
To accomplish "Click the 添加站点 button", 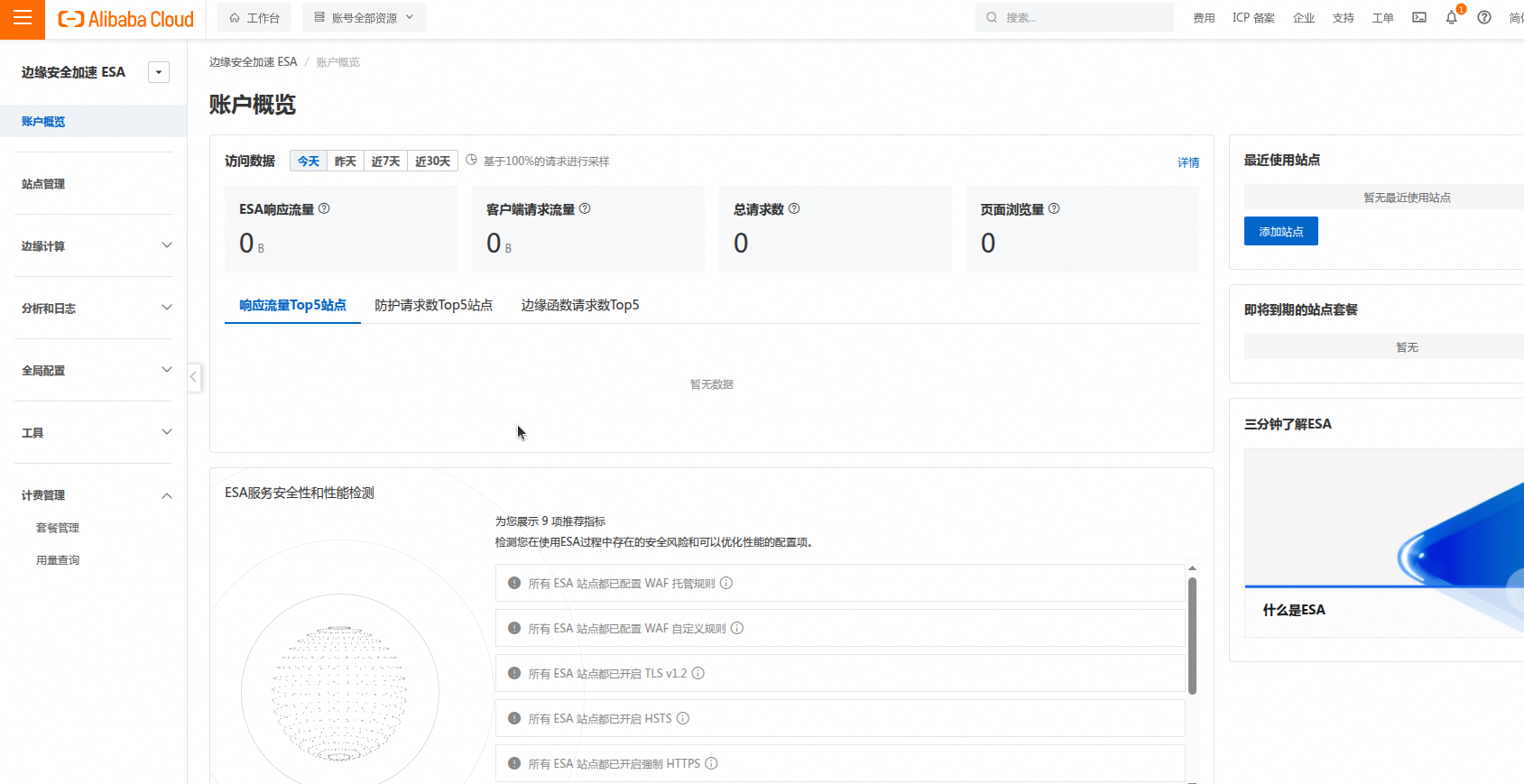I will pyautogui.click(x=1280, y=232).
